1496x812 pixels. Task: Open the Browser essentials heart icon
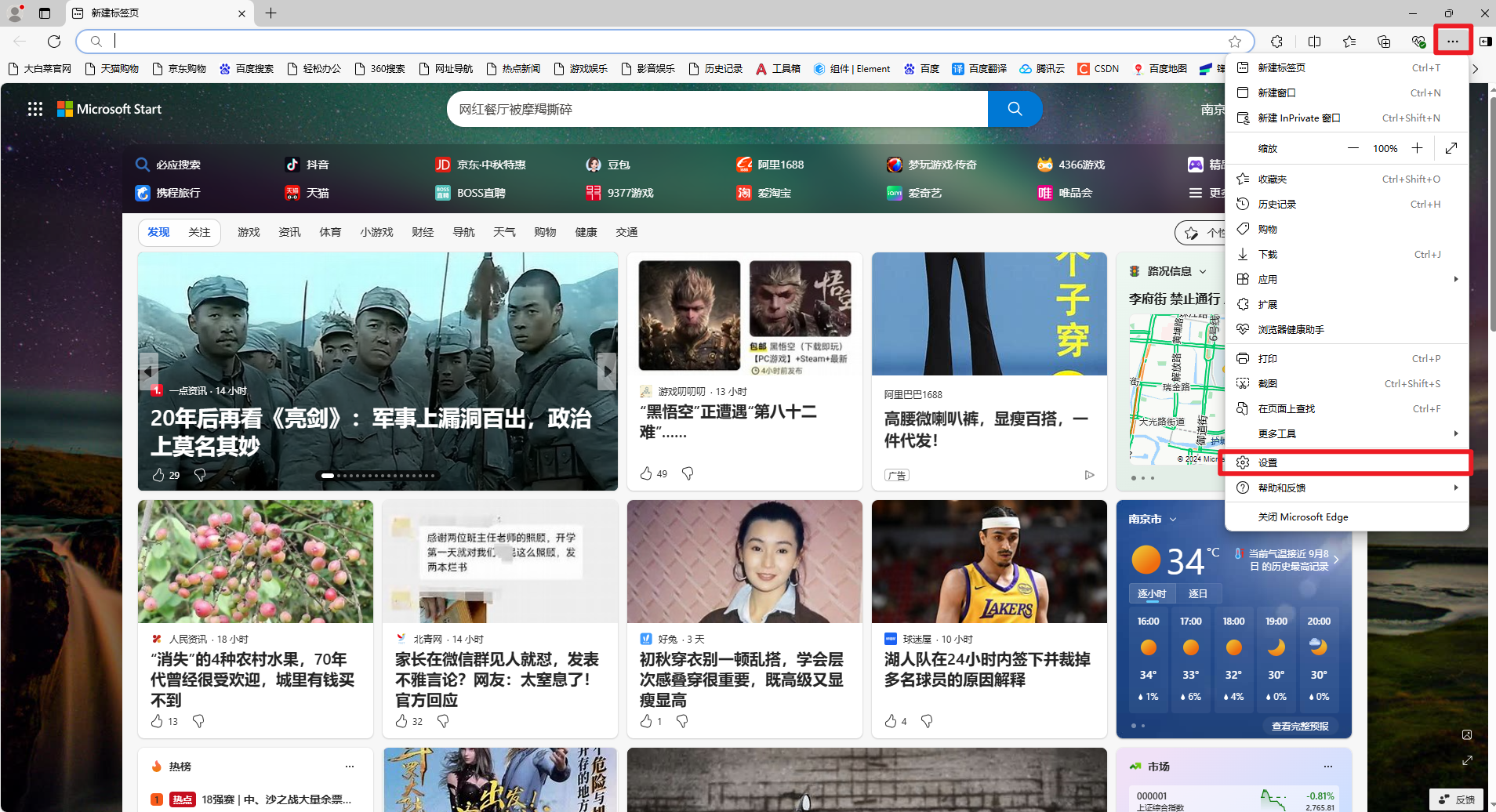coord(1418,41)
